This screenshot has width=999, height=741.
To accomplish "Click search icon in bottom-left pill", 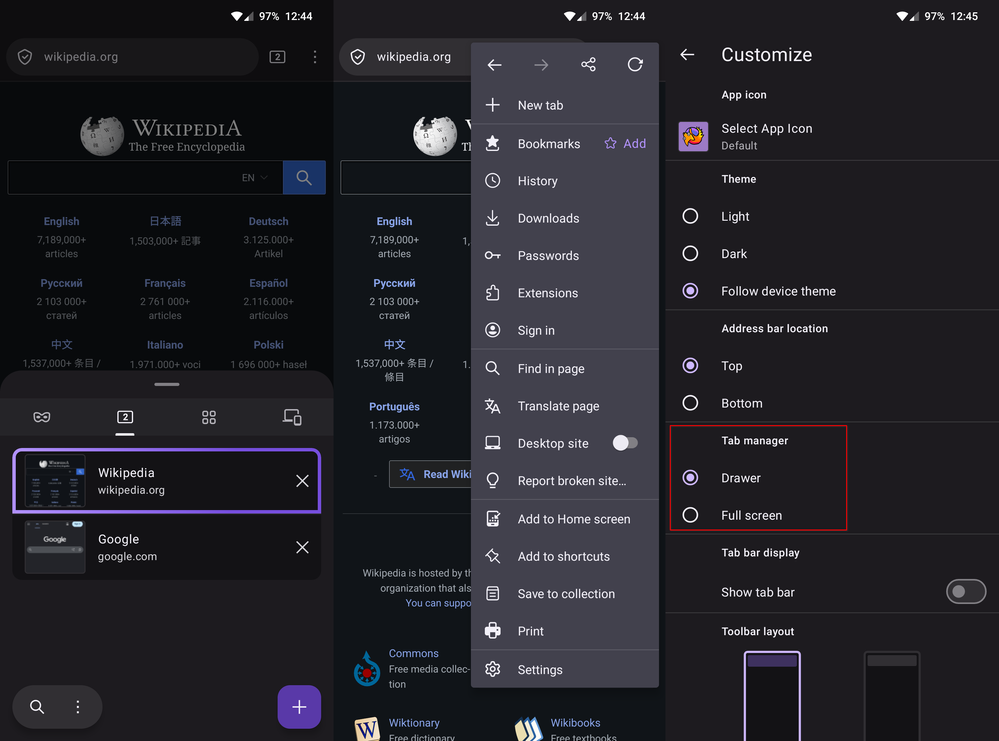I will click(x=37, y=707).
